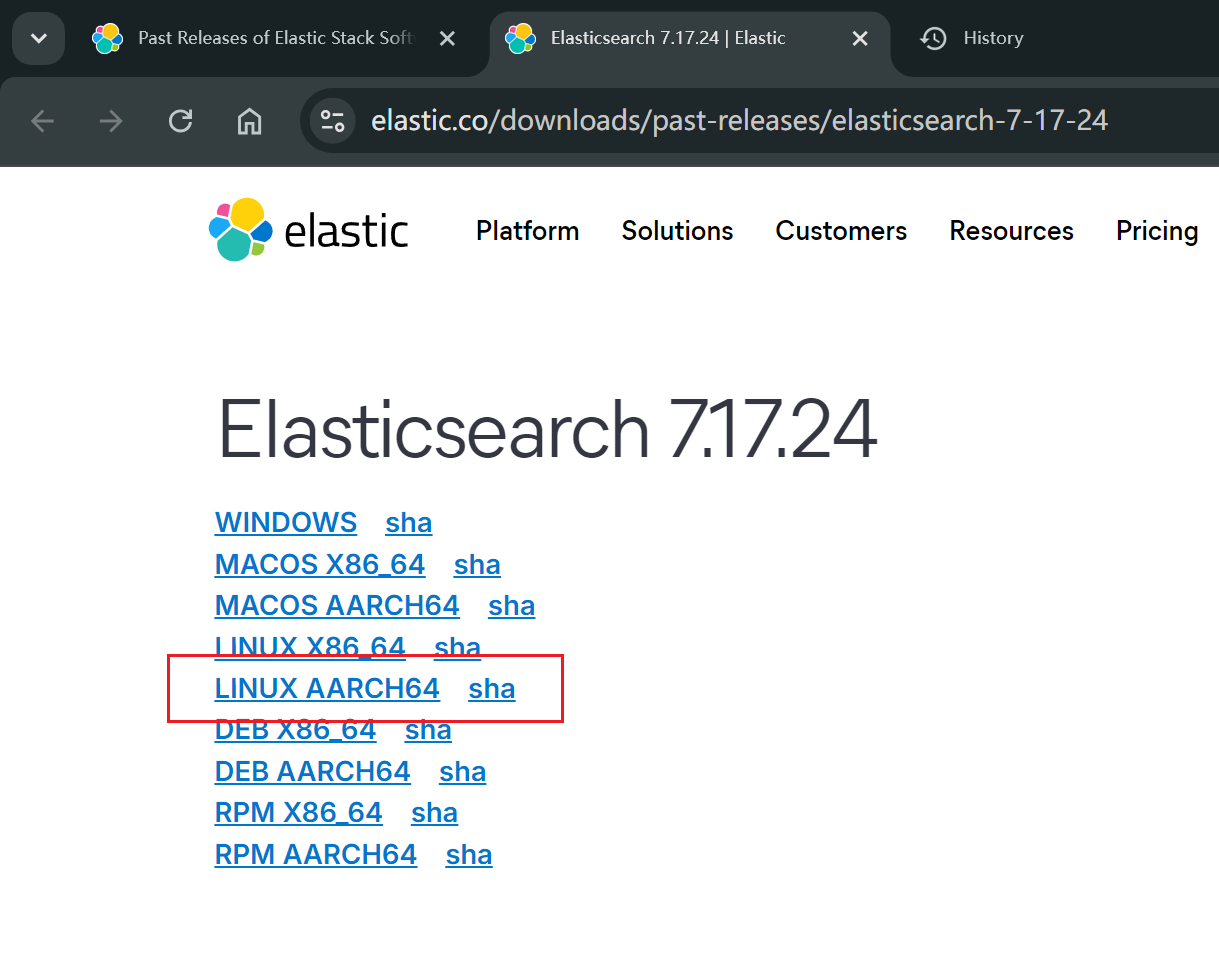Download the RPM X86_64 package
The width and height of the screenshot is (1219, 956).
[299, 813]
